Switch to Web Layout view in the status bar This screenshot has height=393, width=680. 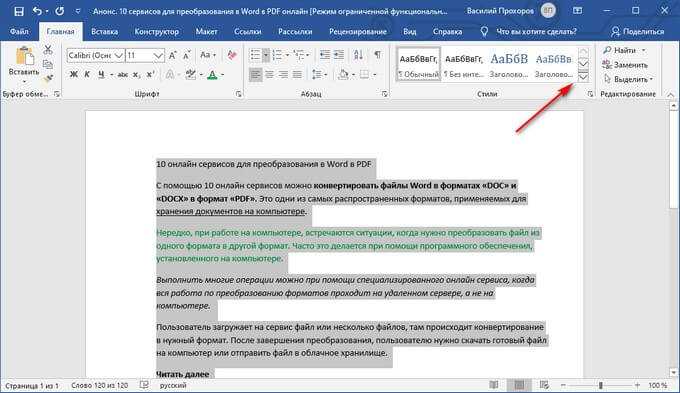[x=544, y=385]
